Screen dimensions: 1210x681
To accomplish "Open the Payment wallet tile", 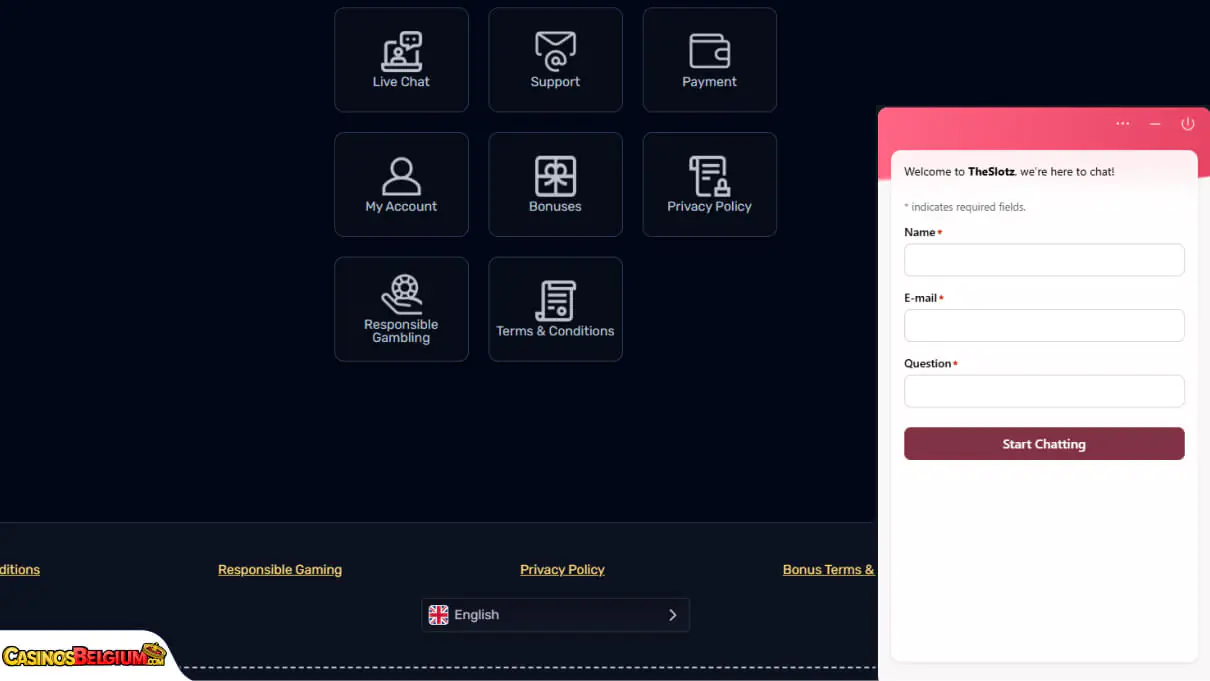I will click(x=709, y=60).
